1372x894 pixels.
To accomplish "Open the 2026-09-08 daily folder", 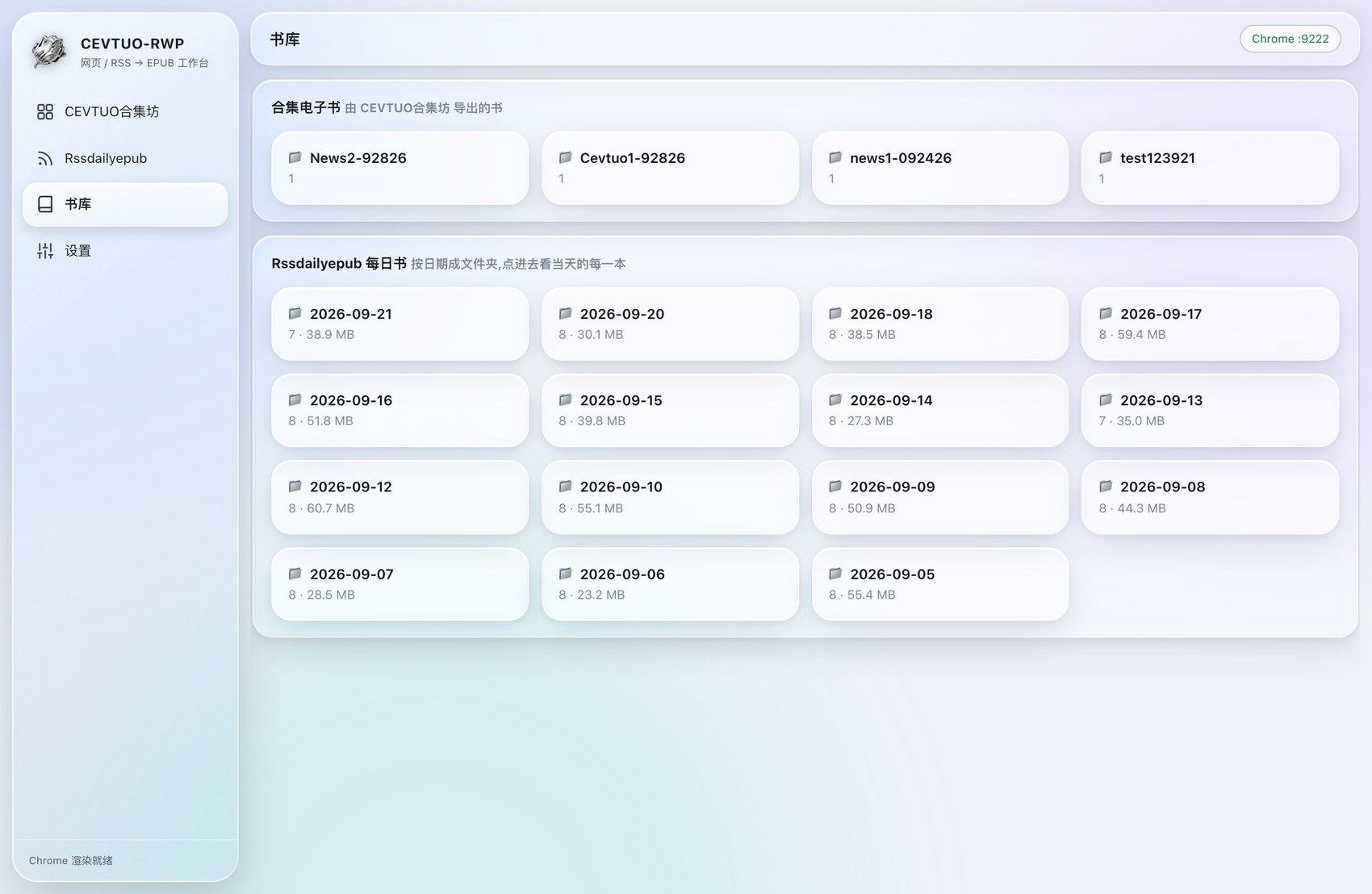I will [x=1210, y=497].
